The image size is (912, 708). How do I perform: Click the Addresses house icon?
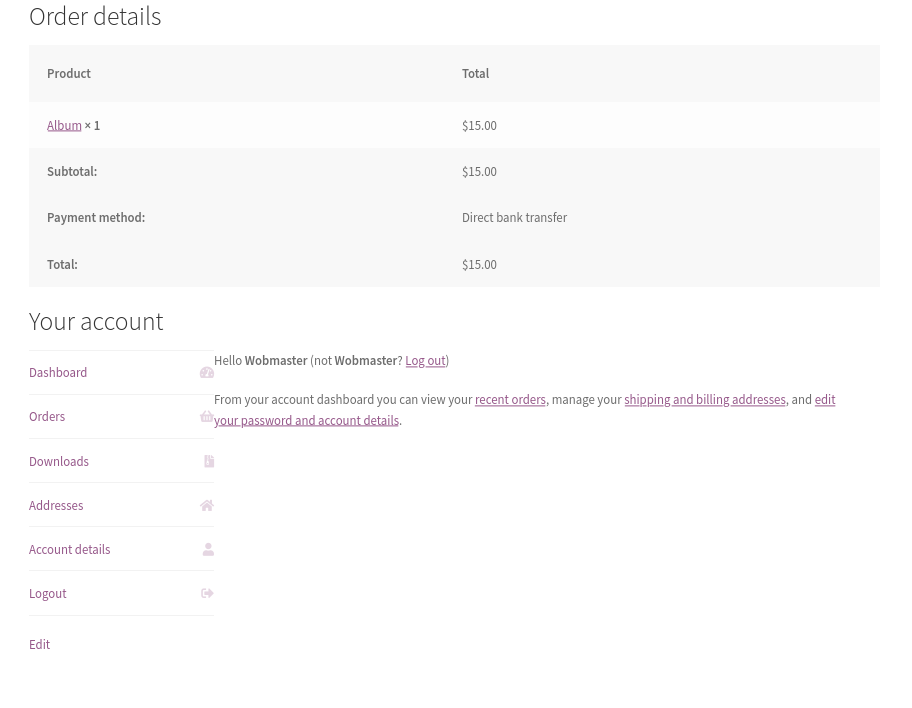206,505
